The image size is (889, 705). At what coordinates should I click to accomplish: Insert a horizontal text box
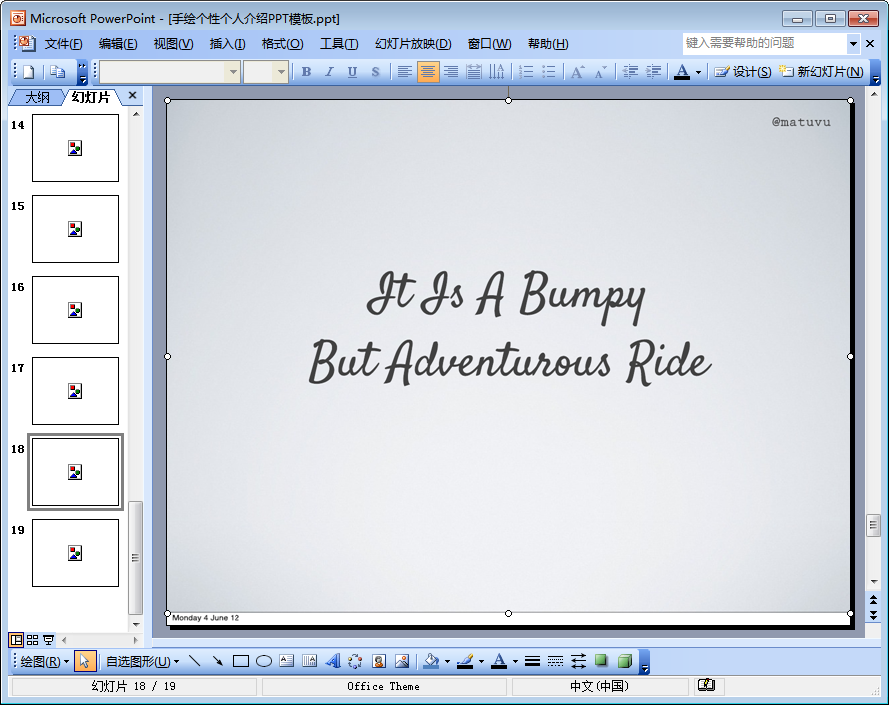[x=287, y=661]
